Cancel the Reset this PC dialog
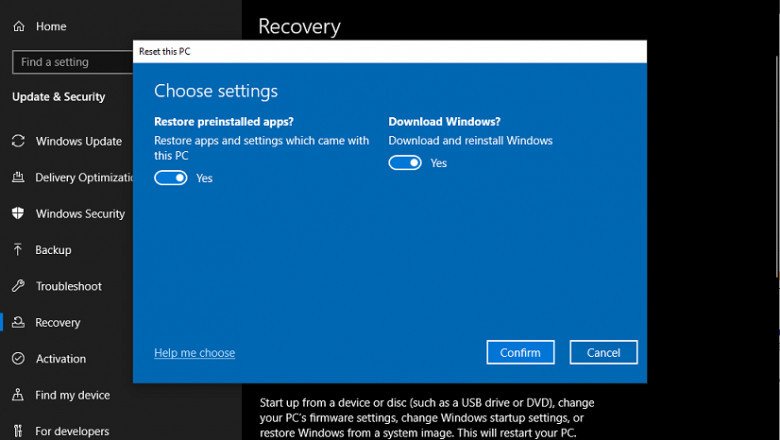Screen dimensions: 780x440 pos(603,352)
